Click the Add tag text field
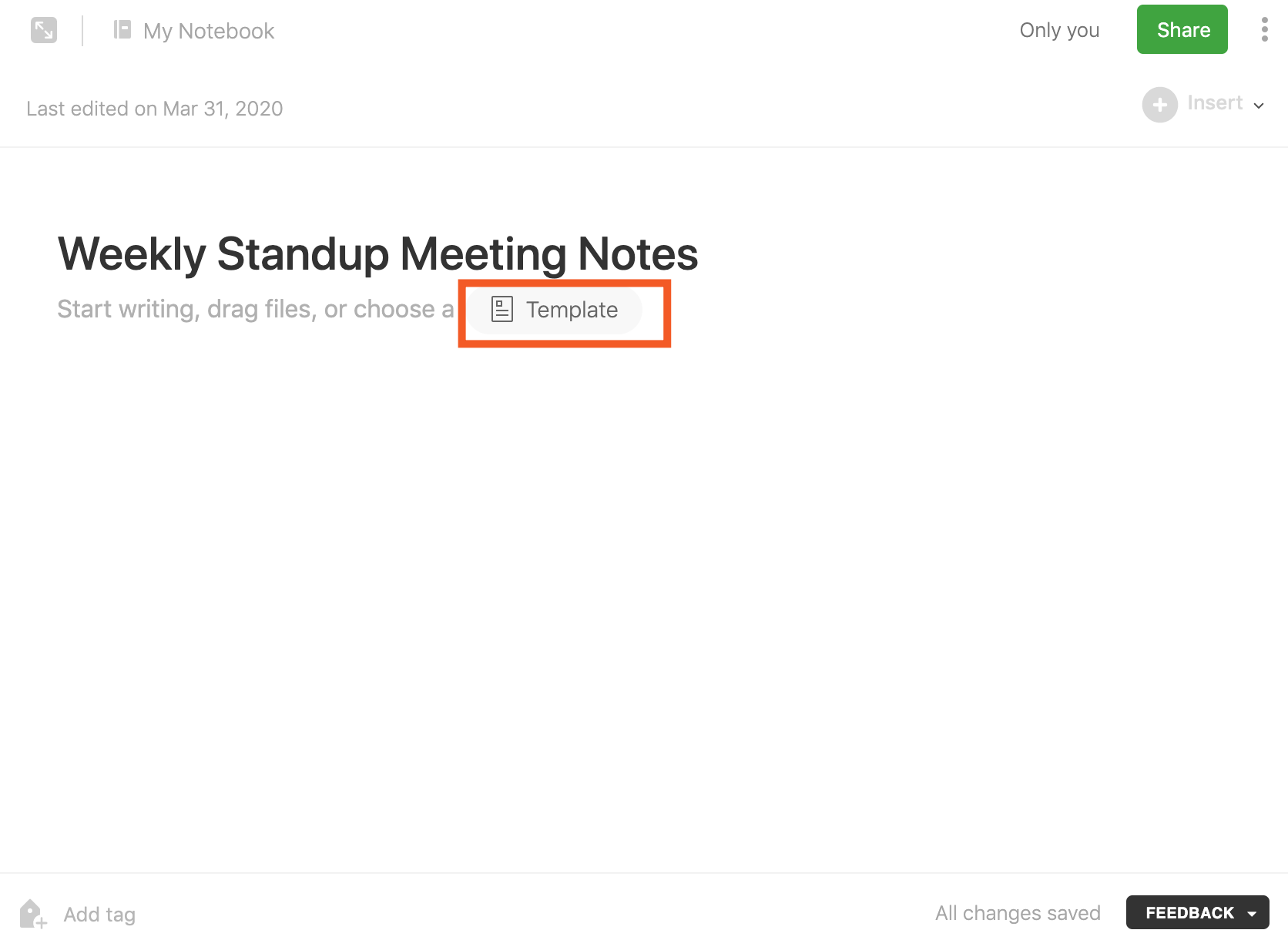The width and height of the screenshot is (1288, 940). pyautogui.click(x=99, y=915)
